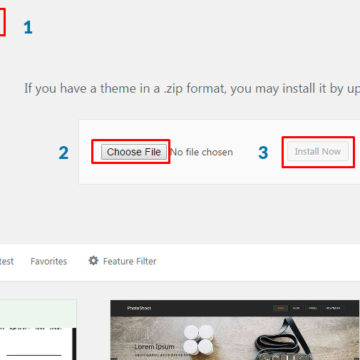360x360 pixels.
Task: Select the 'No file chosen' text
Action: (202, 152)
